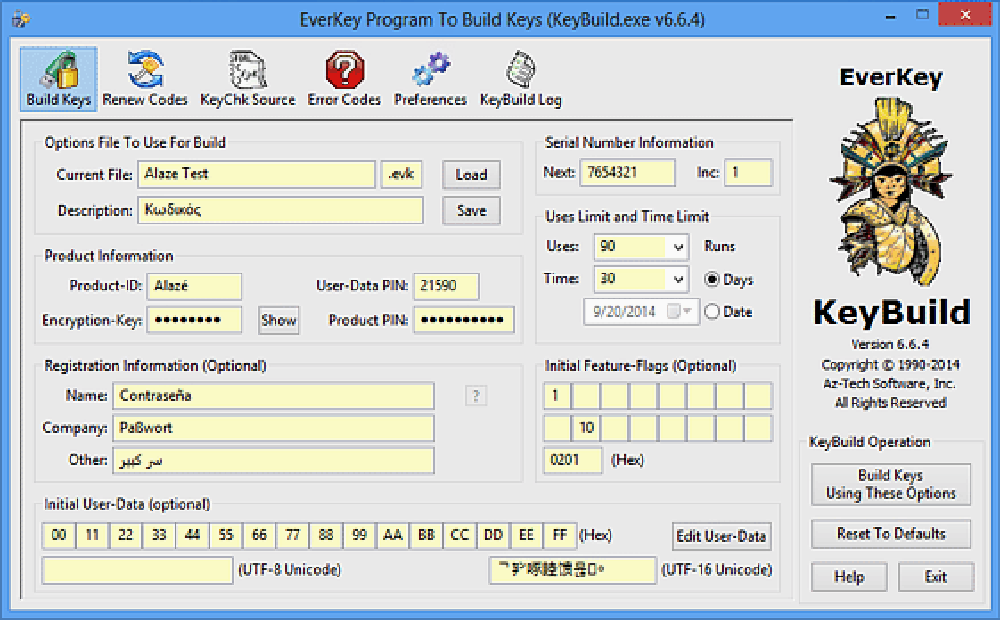Click the Encryption-Key password field
Viewport: 1000px width, 620px height.
tap(195, 320)
